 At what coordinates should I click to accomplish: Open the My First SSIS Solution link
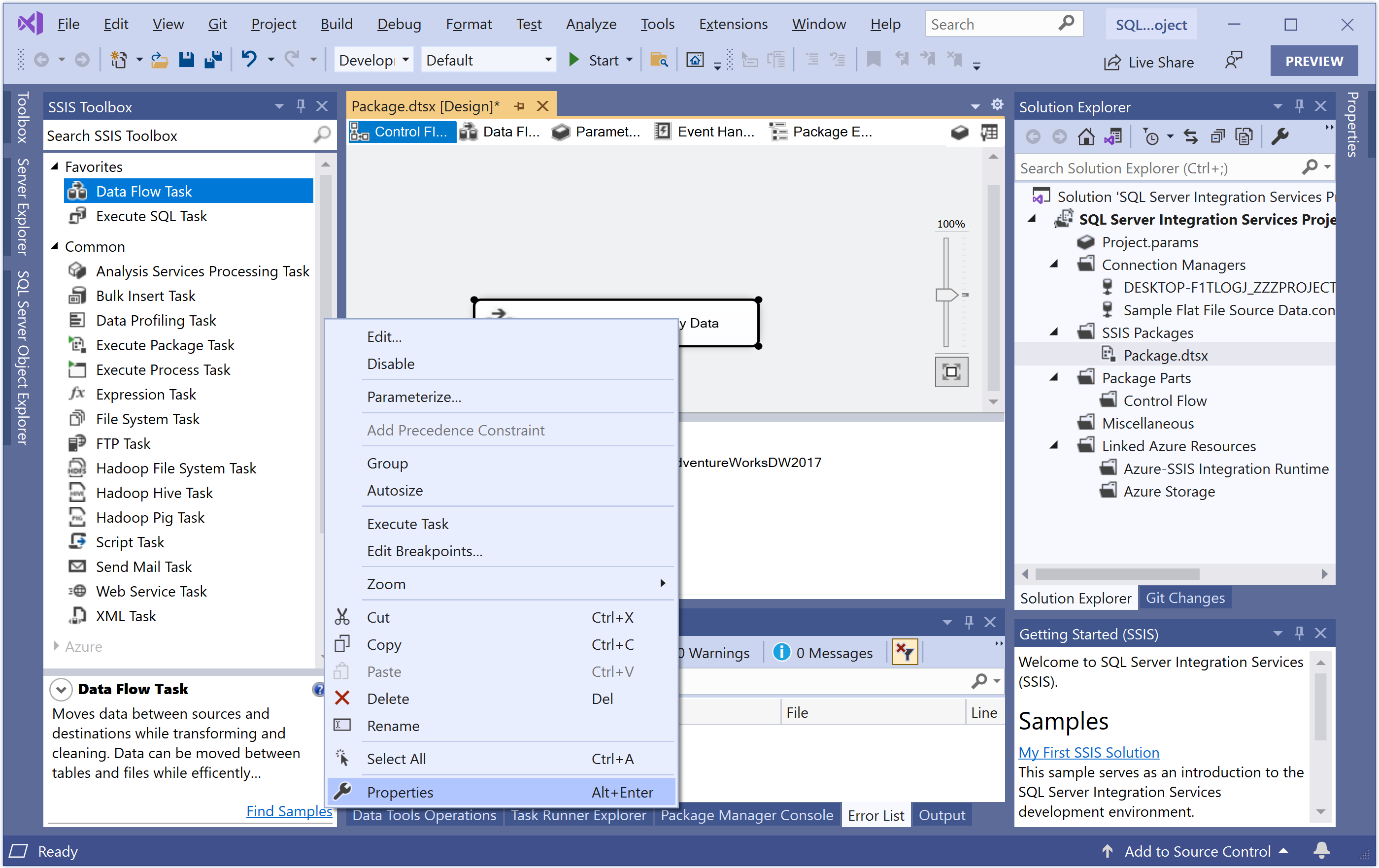click(1088, 752)
